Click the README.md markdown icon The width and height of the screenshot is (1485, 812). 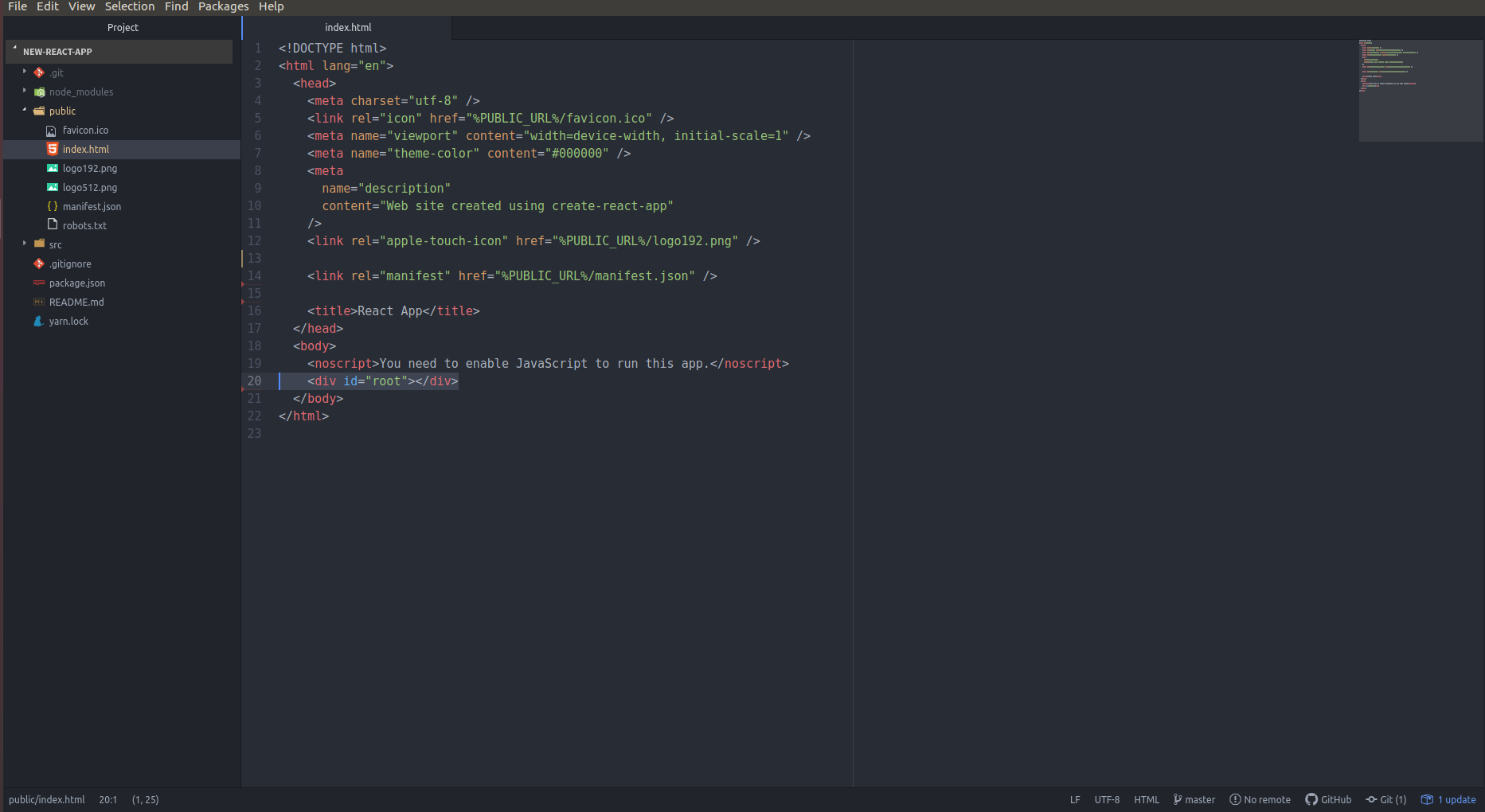point(39,302)
